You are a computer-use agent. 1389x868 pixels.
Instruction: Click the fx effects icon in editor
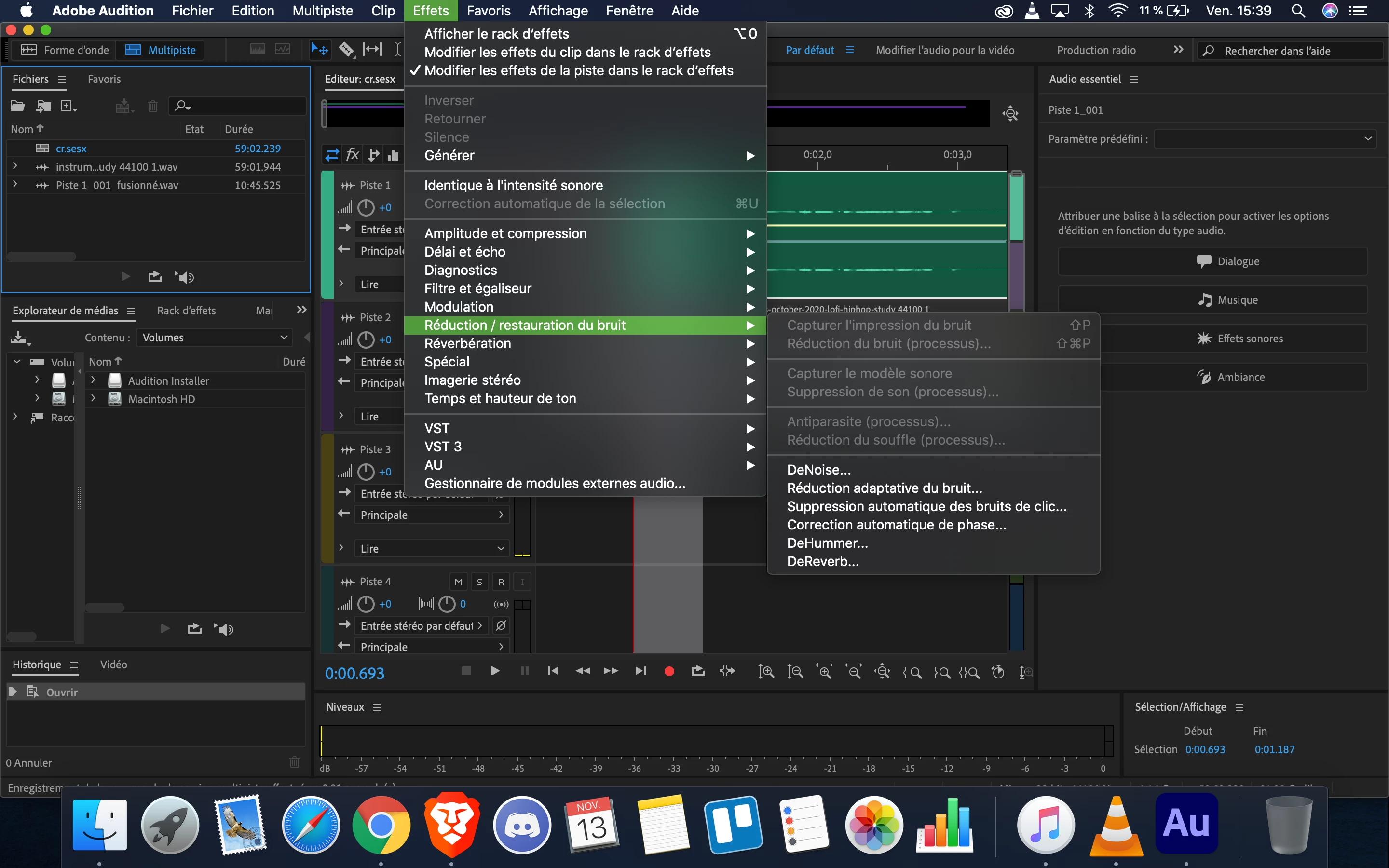tap(353, 155)
